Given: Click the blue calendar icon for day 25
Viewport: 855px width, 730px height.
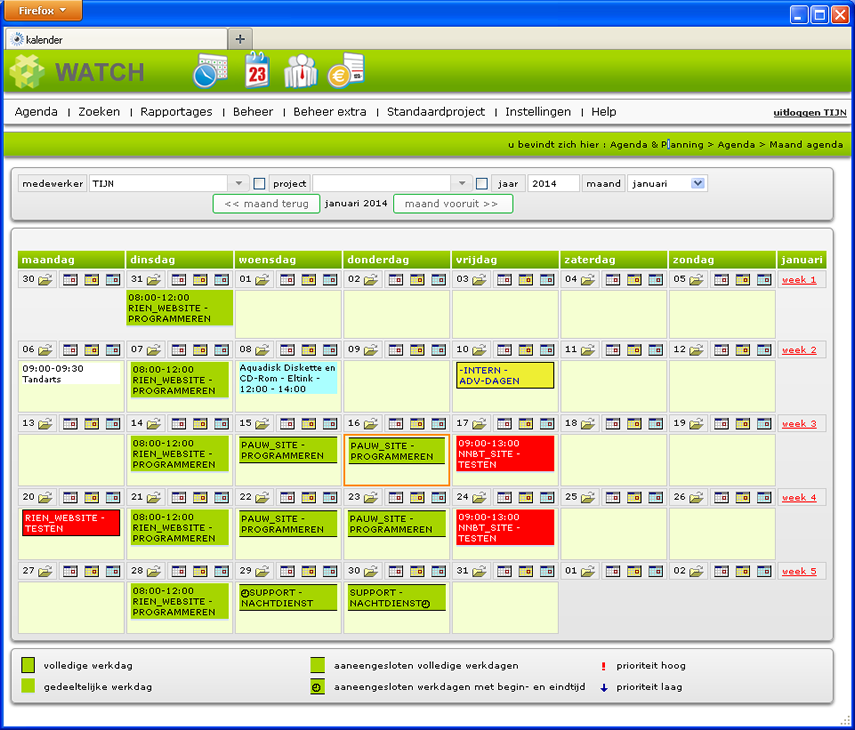Looking at the screenshot, I should click(x=655, y=497).
